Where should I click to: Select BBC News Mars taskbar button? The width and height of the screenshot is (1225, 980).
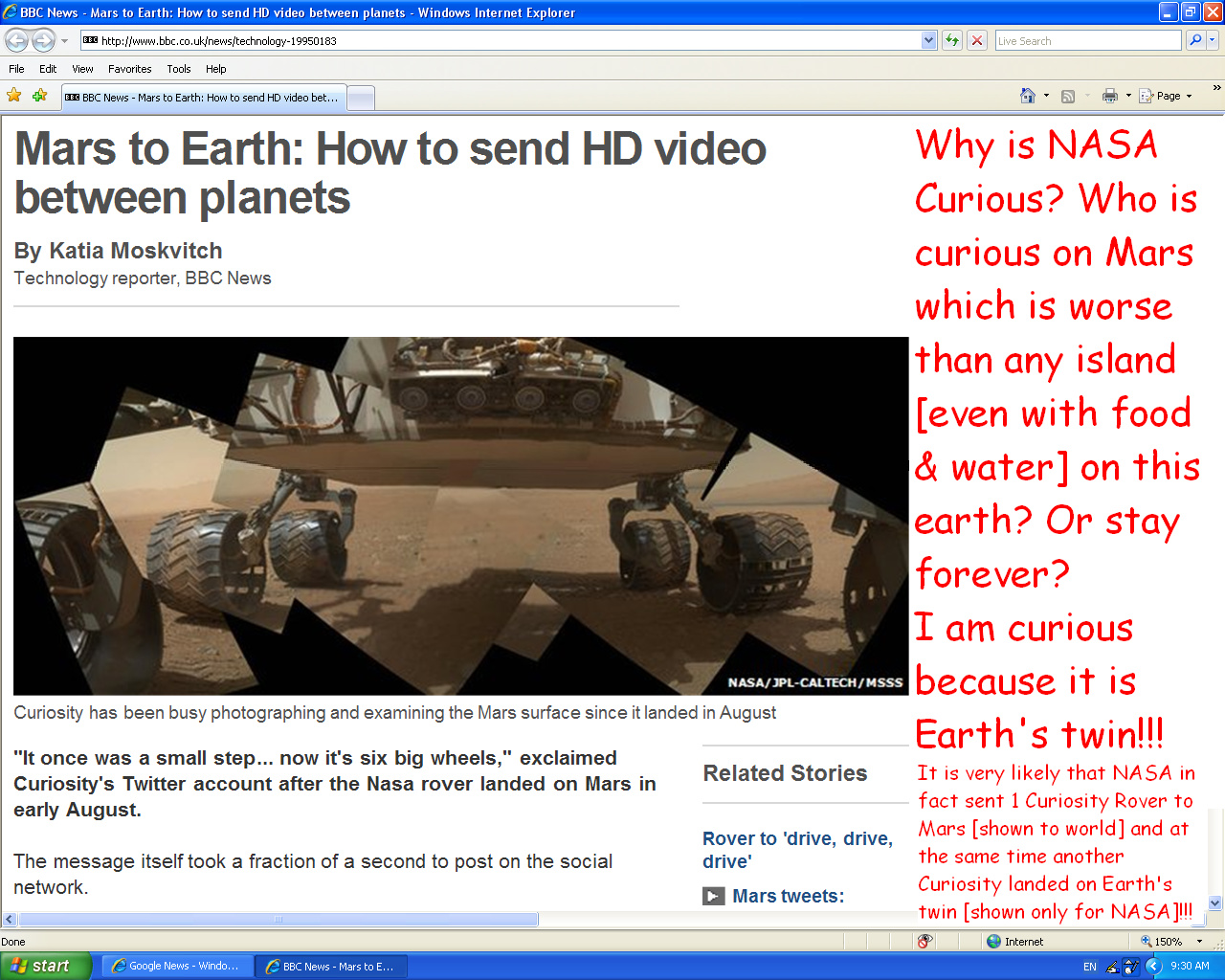coord(332,967)
